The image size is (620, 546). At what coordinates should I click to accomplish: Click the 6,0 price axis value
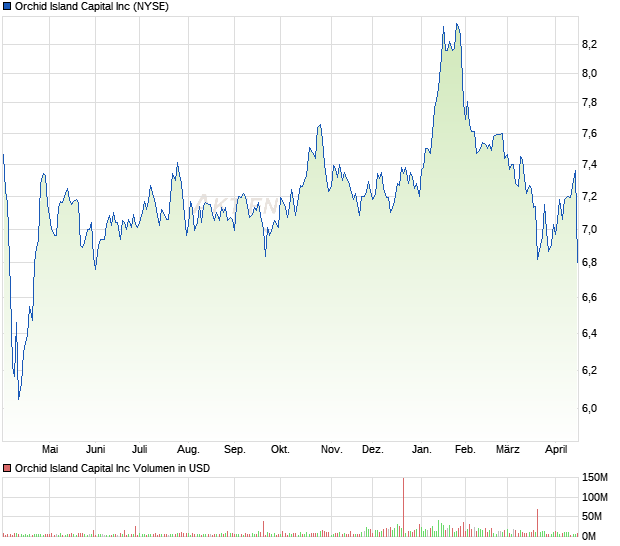point(589,408)
